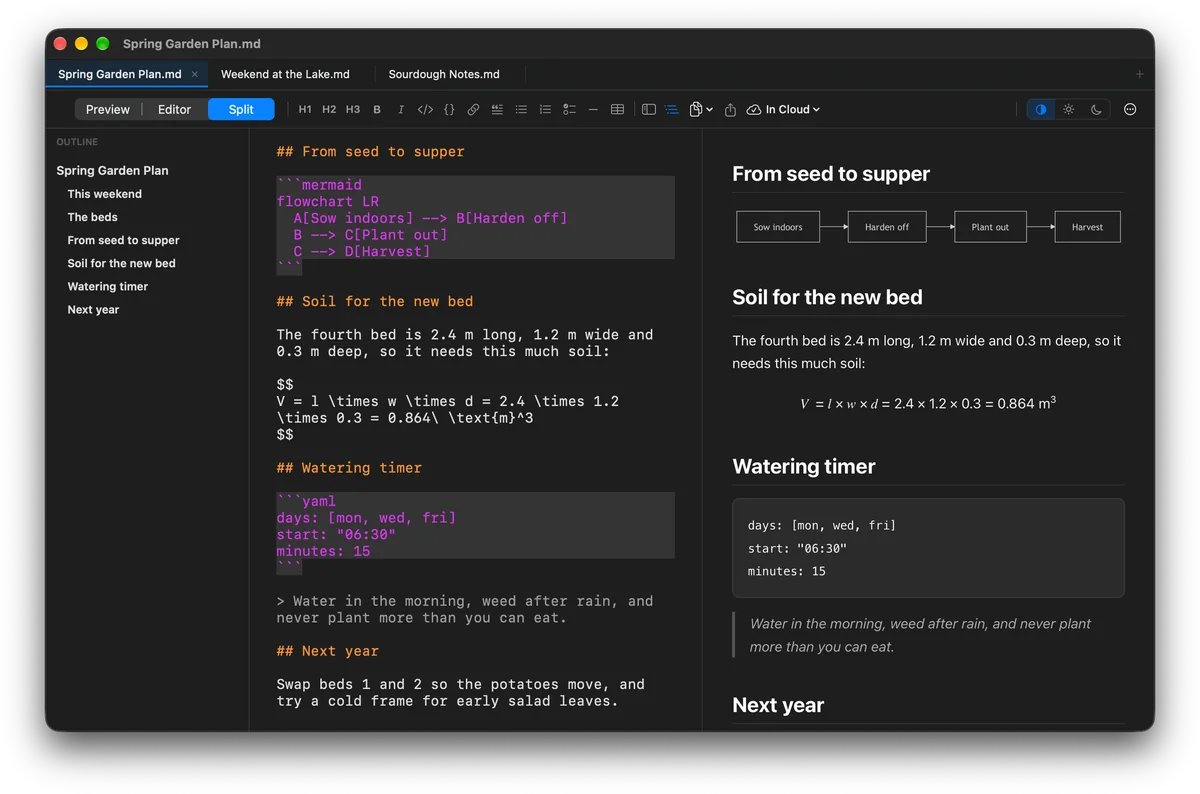Viewport: 1200px width, 794px height.
Task: Switch to Preview mode
Action: pyautogui.click(x=108, y=110)
